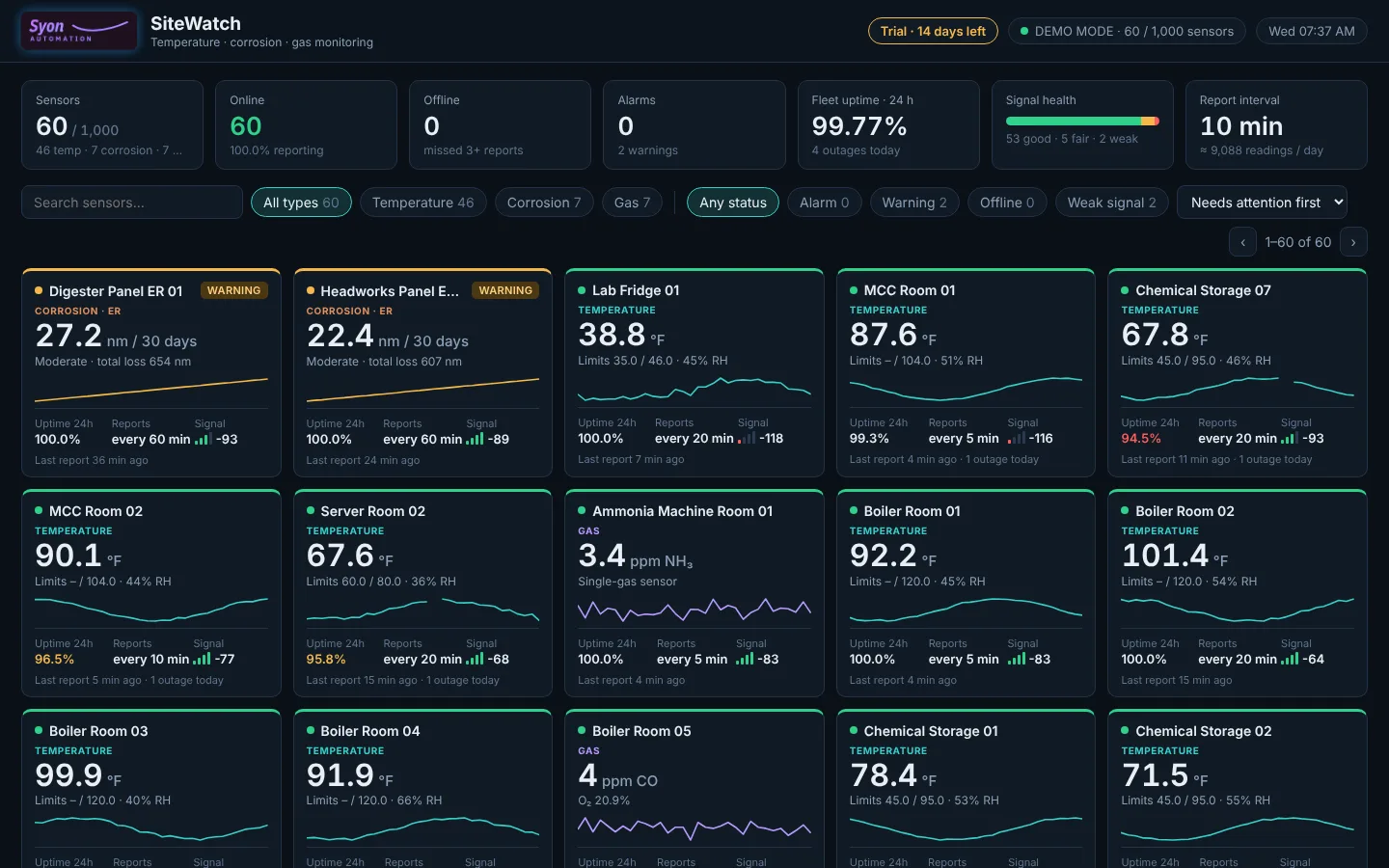Click the Search sensors input field
The image size is (1389, 868).
132,203
